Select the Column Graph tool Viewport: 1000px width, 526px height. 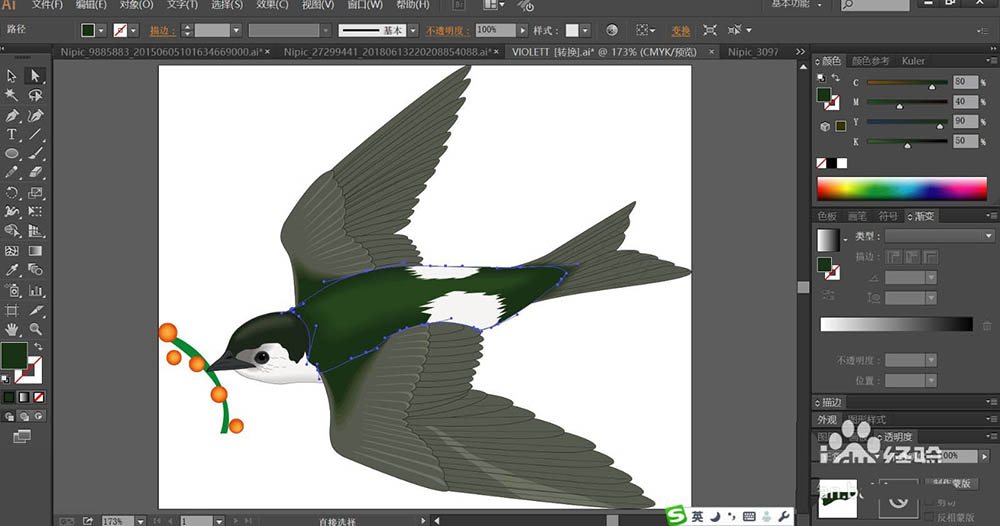[x=35, y=291]
